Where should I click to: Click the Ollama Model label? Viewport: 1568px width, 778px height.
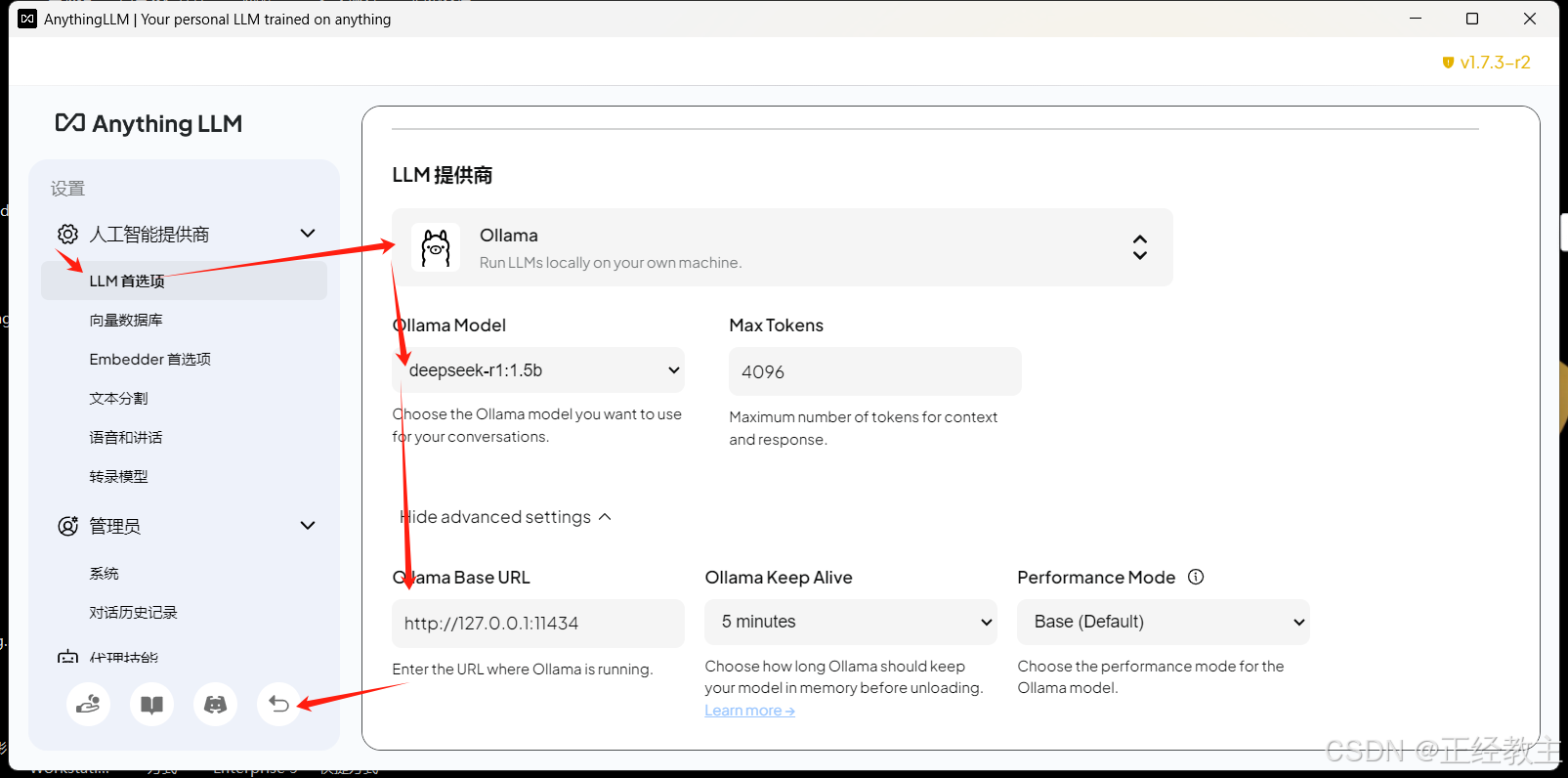coord(449,325)
